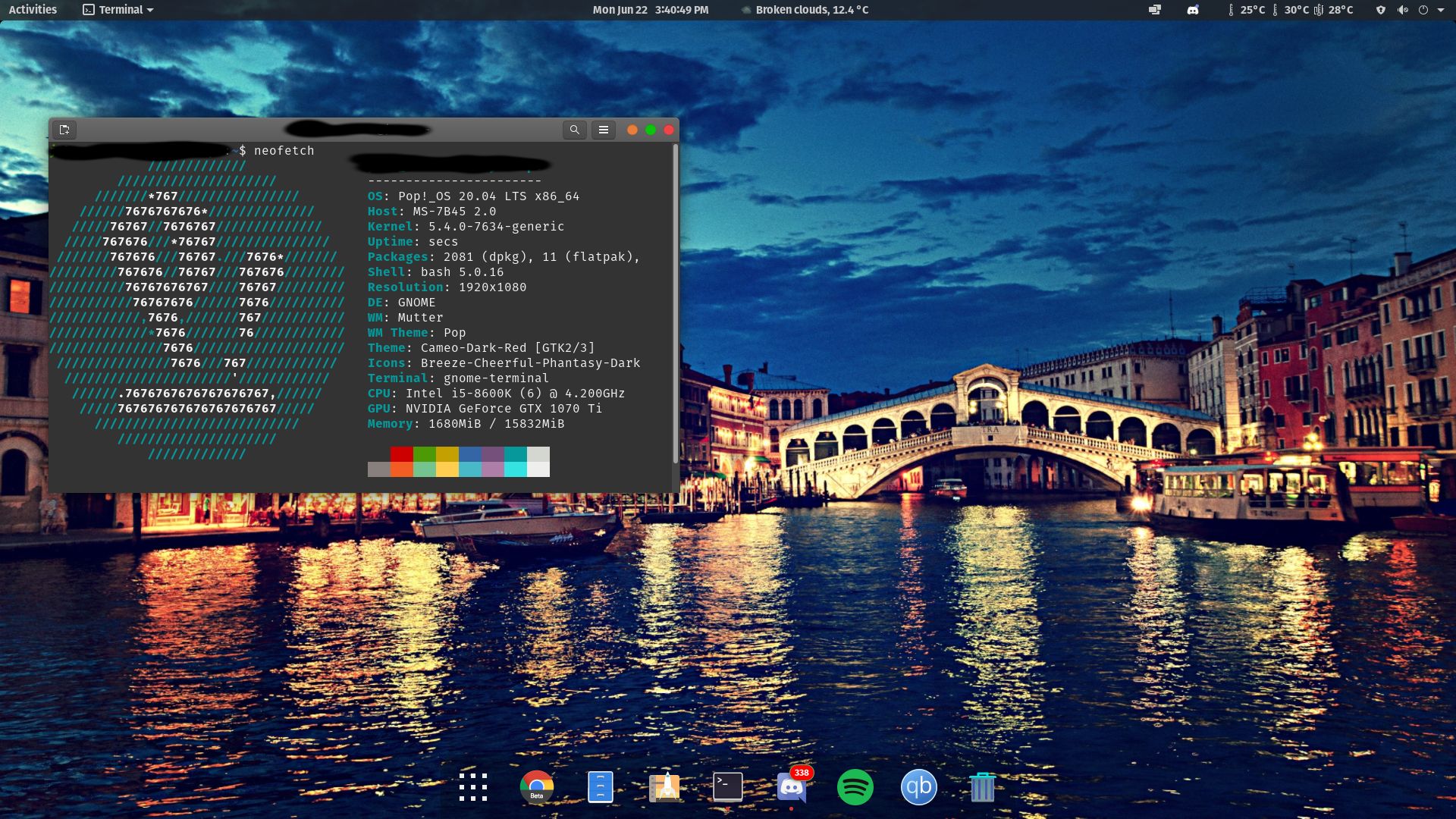The height and width of the screenshot is (819, 1456).
Task: Click the screenshot tool icon near the weather
Action: tap(1155, 10)
